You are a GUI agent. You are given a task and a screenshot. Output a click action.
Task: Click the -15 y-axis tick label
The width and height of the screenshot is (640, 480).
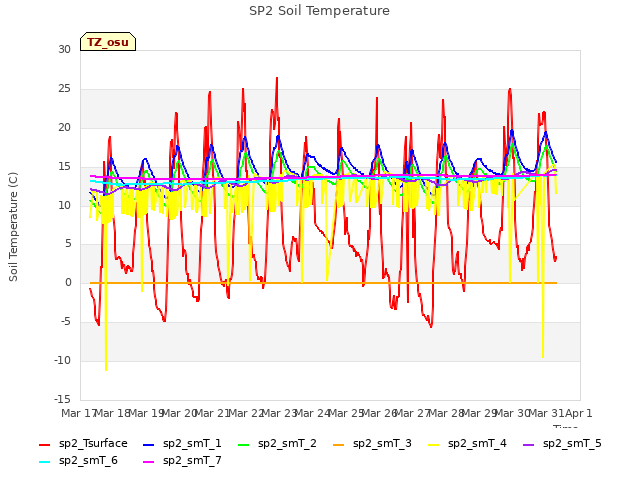coord(62,399)
